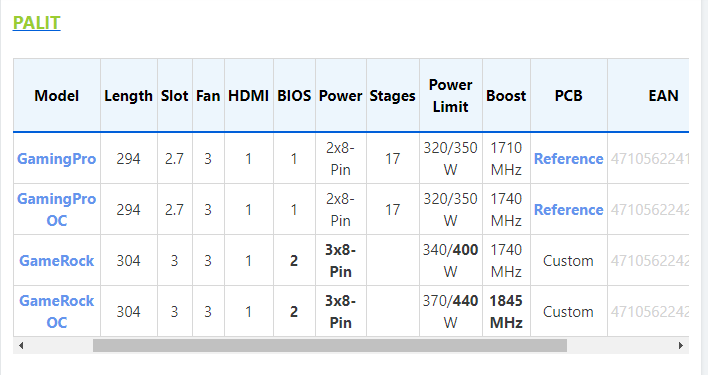Click the 1845 MHz boost cell
The width and height of the screenshot is (708, 375).
coord(506,311)
